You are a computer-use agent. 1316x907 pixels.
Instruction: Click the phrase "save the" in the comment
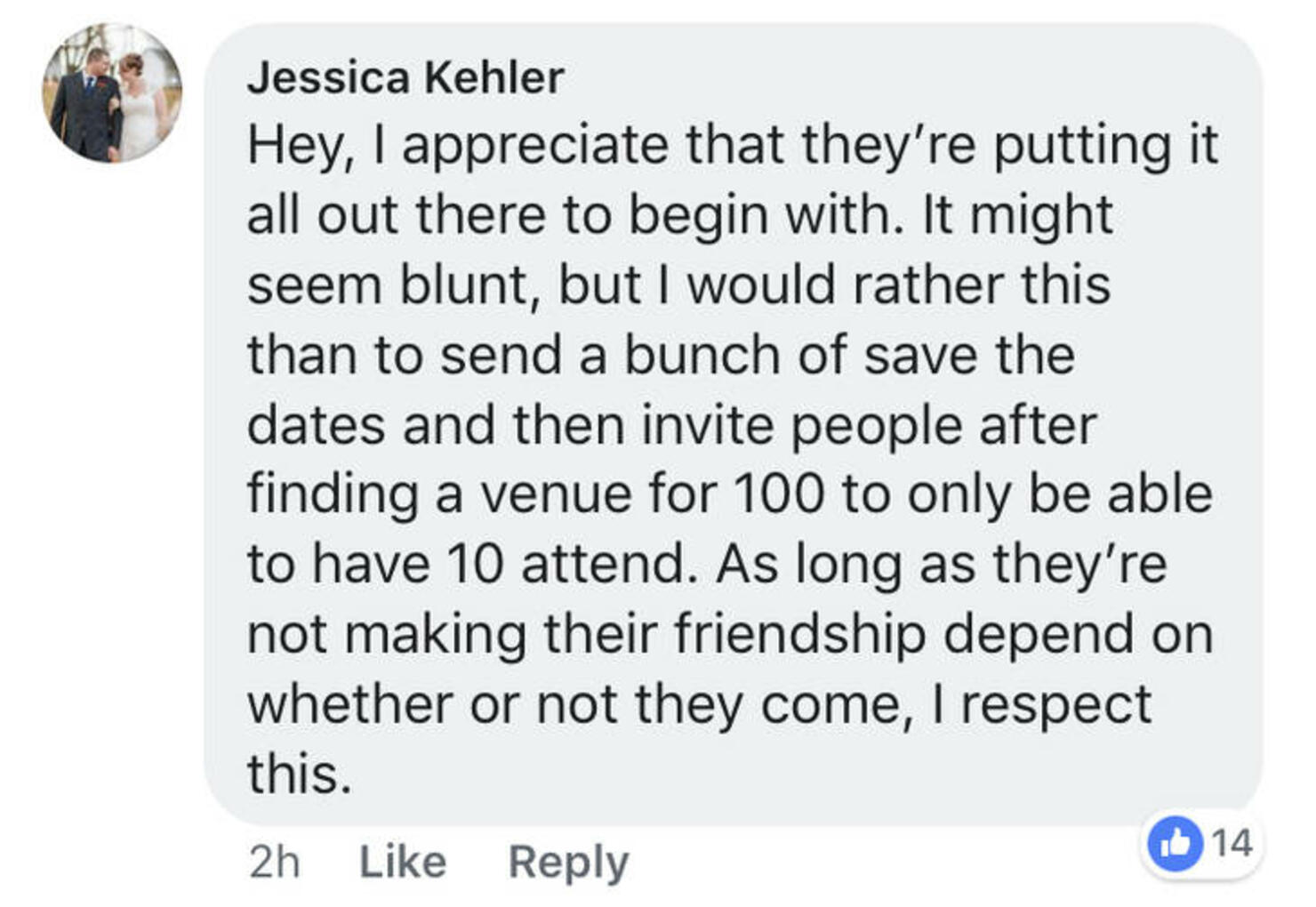click(969, 355)
